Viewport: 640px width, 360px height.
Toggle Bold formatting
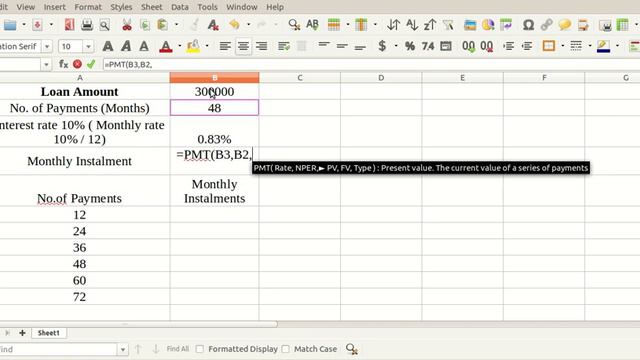pos(108,46)
